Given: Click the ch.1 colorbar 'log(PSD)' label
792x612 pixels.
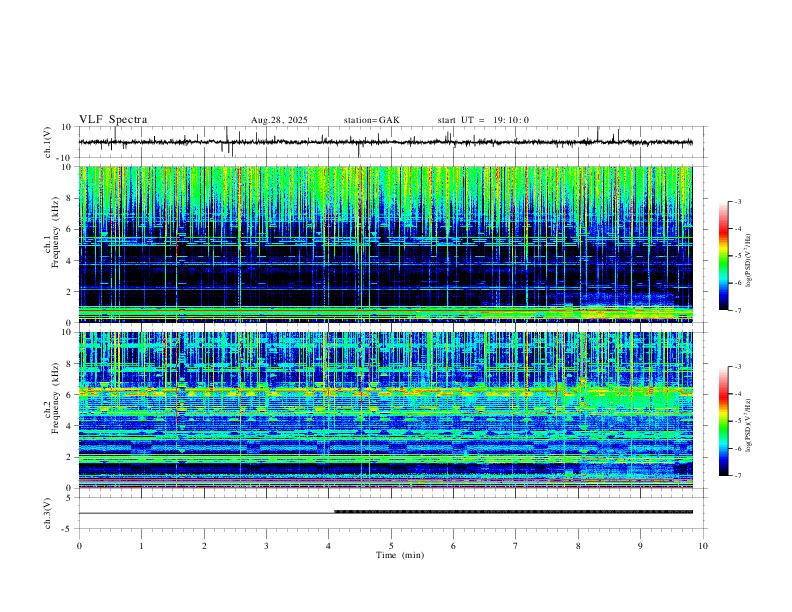Looking at the screenshot, I should tap(749, 260).
